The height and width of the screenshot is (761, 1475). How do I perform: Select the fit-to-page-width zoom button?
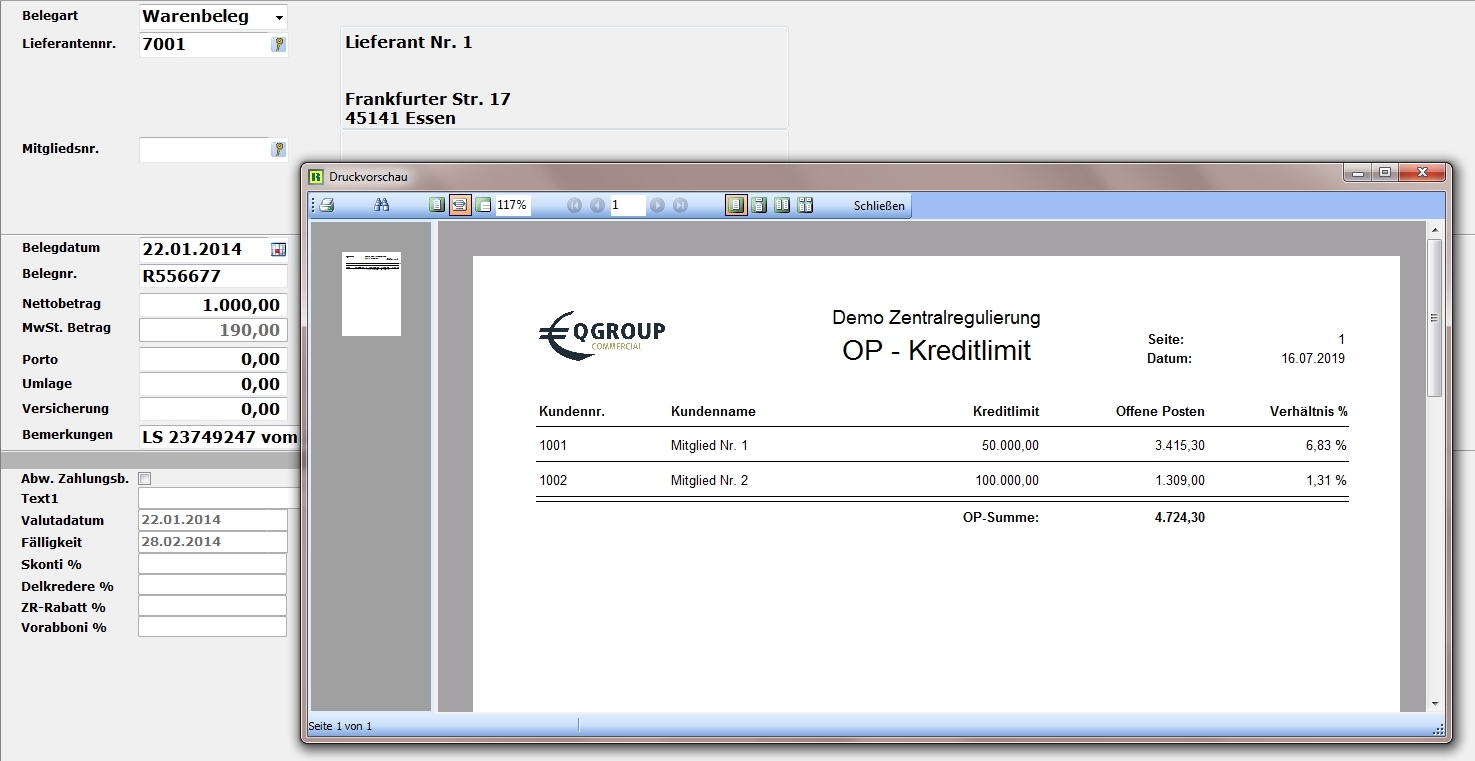(x=460, y=205)
